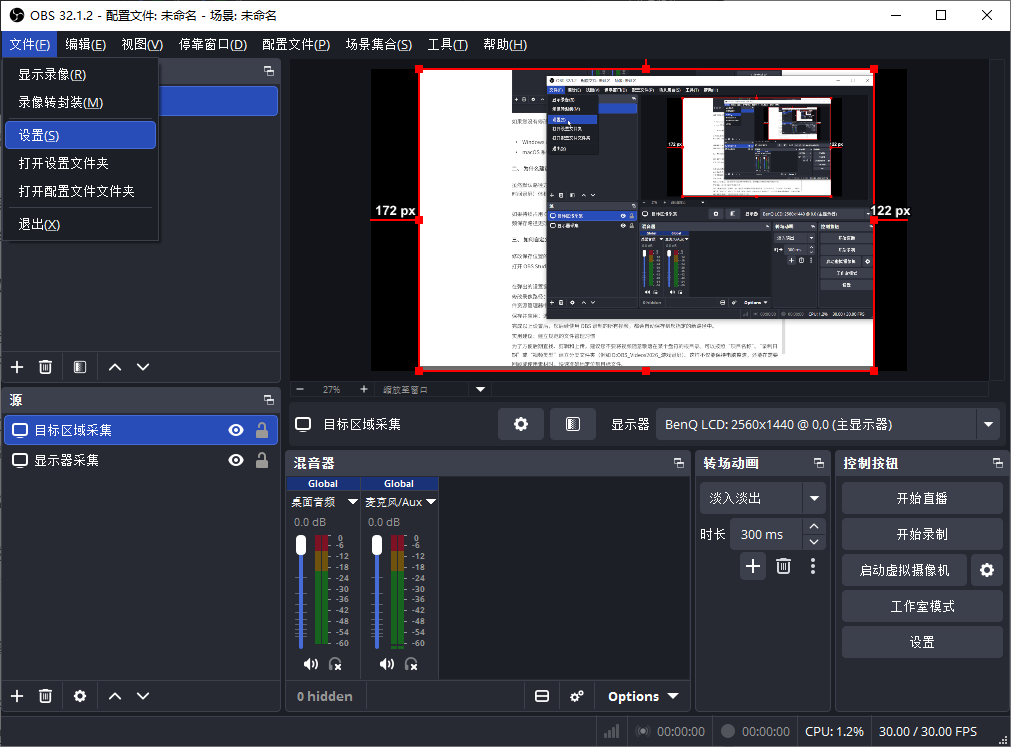
Task: Remove selected source with trash icon
Action: tap(45, 696)
